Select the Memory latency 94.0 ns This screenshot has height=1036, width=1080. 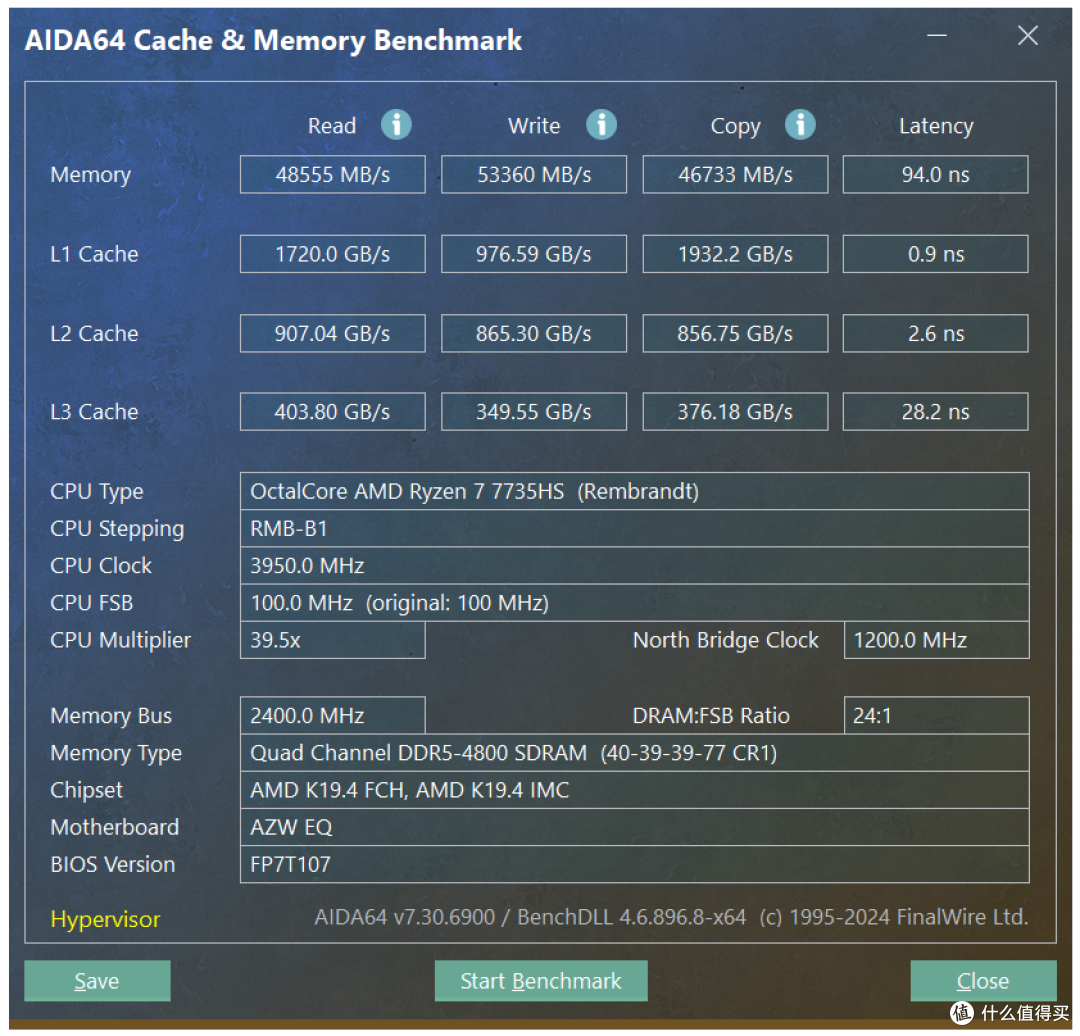click(x=935, y=174)
